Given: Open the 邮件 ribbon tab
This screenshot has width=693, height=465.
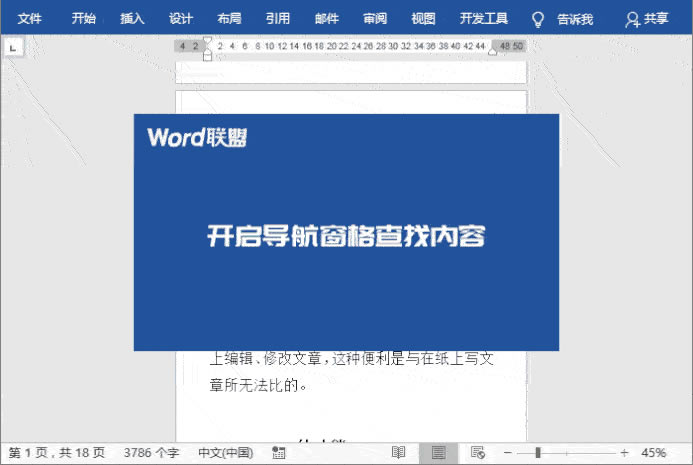Looking at the screenshot, I should pyautogui.click(x=327, y=19).
